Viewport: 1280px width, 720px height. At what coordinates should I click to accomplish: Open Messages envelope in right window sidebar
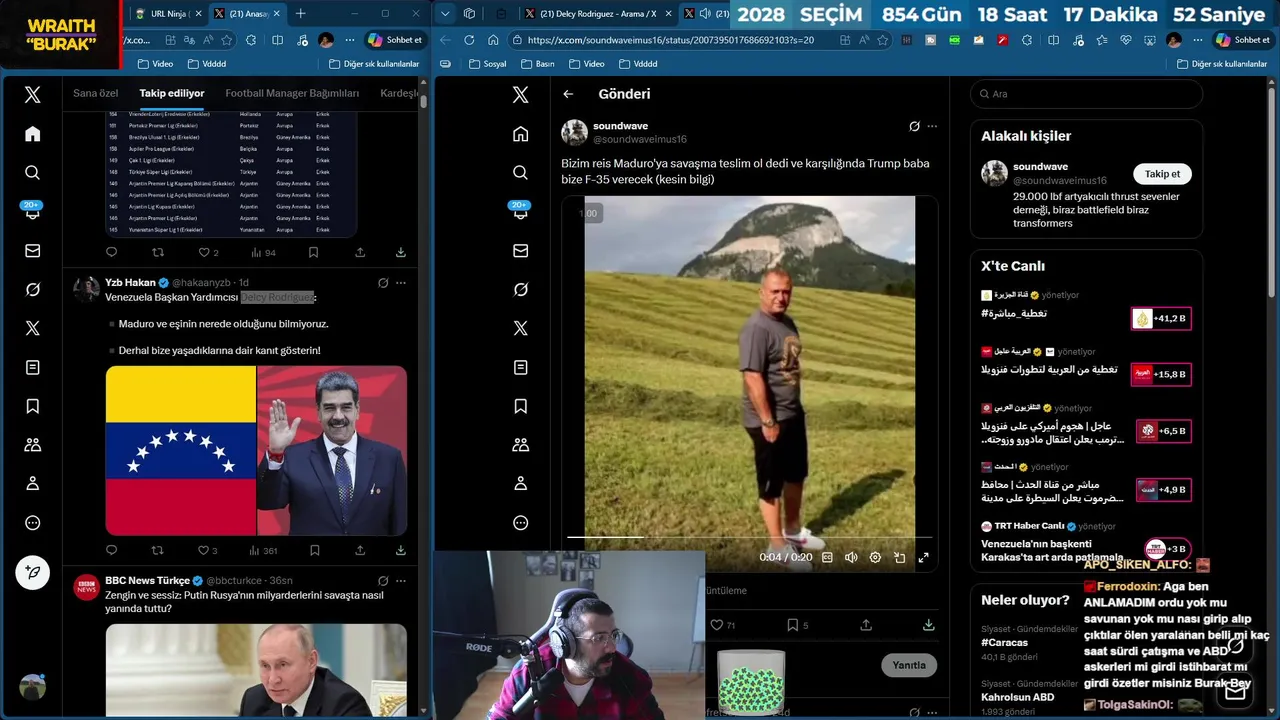(521, 251)
